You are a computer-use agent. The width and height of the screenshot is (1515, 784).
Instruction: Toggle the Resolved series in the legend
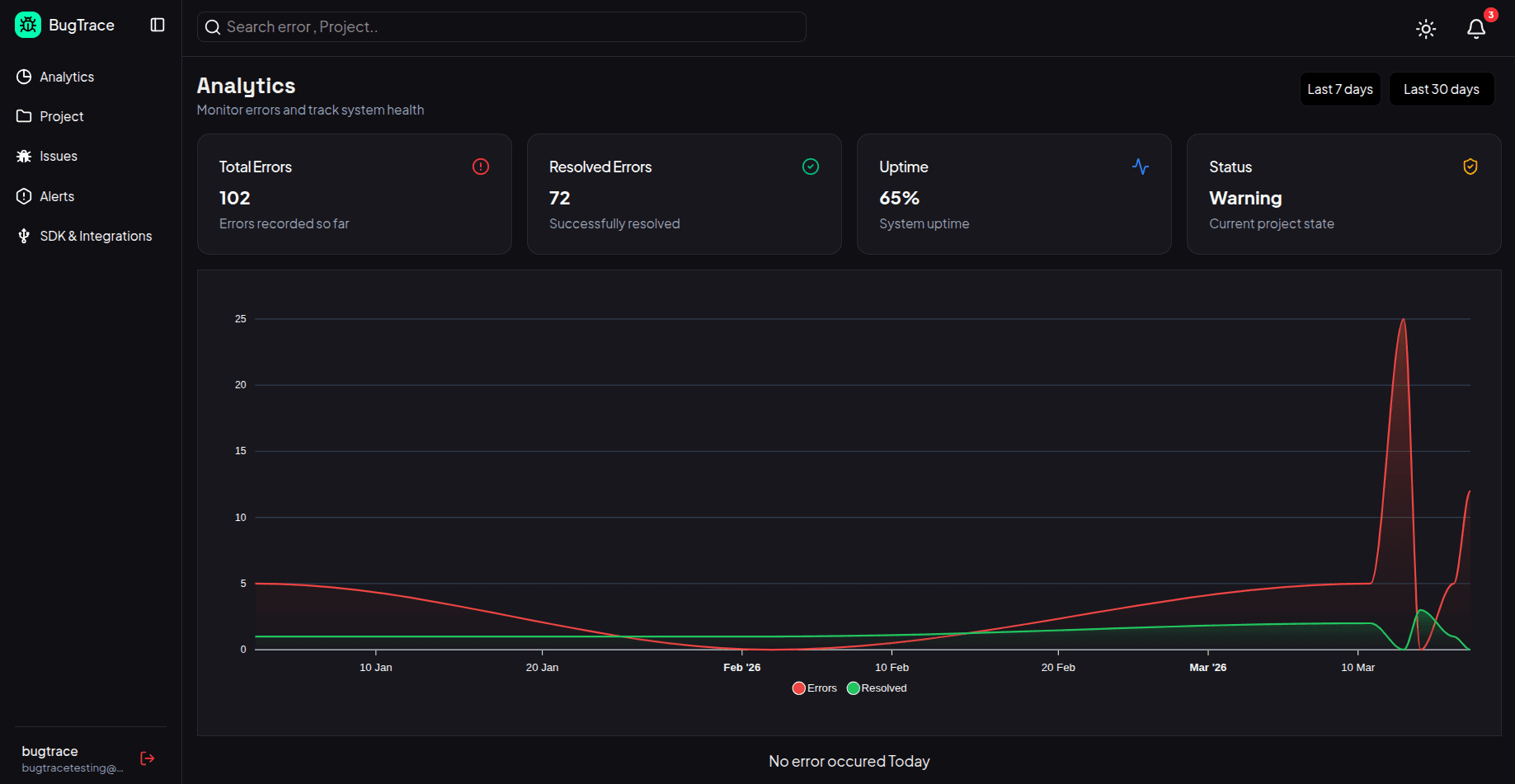[876, 688]
